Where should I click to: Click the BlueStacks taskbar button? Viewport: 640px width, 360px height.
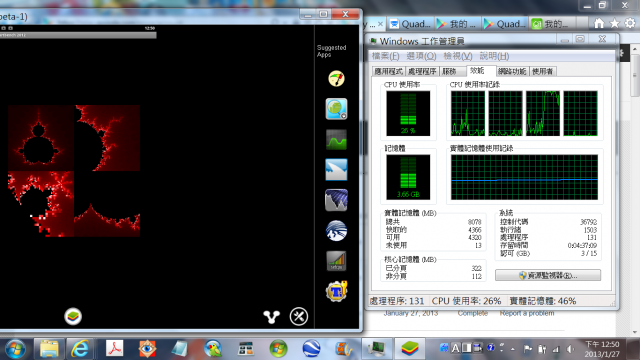pos(410,349)
